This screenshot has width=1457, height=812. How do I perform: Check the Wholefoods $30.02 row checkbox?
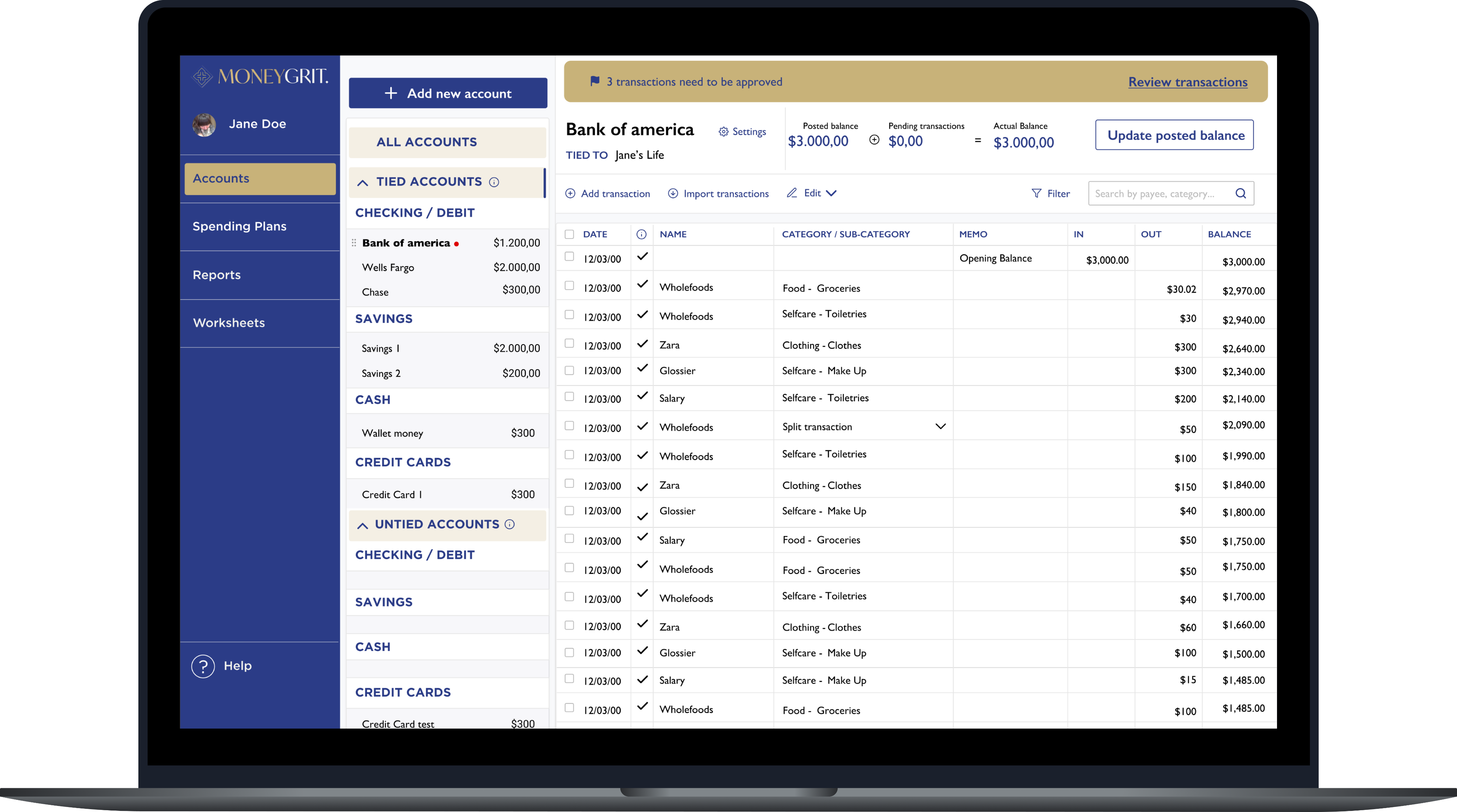569,285
